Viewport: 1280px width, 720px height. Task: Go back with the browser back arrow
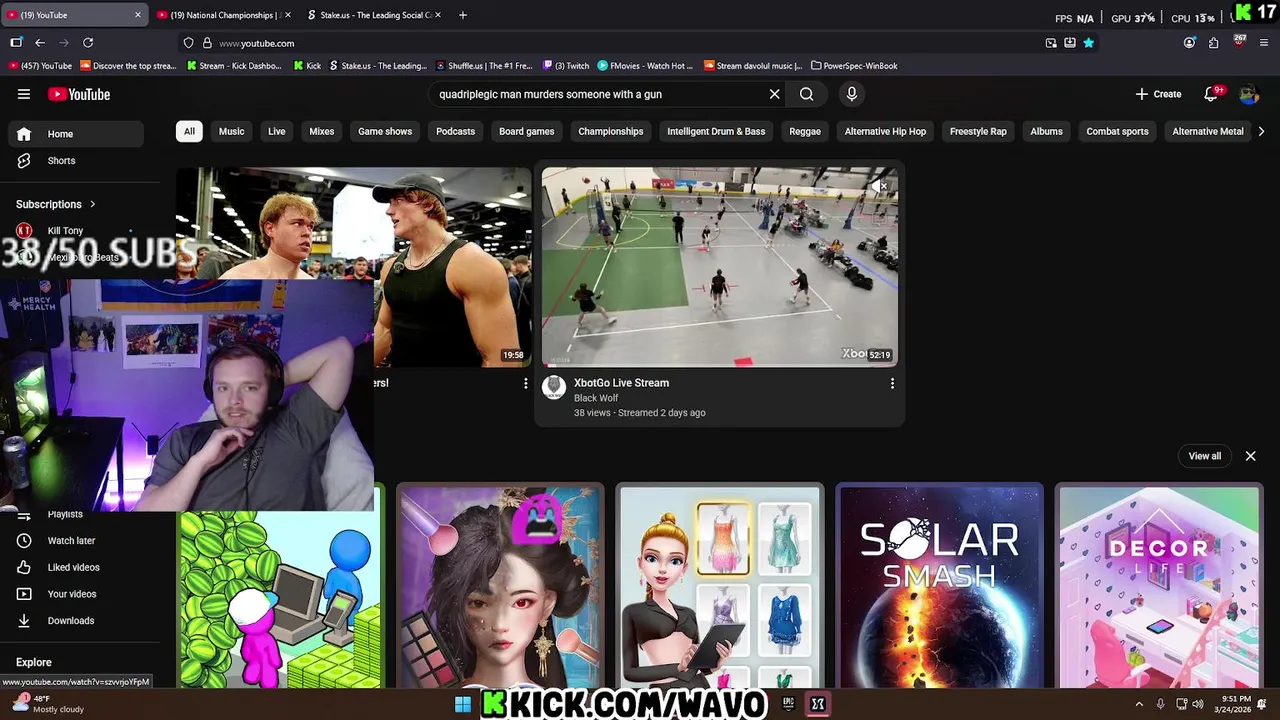click(40, 43)
